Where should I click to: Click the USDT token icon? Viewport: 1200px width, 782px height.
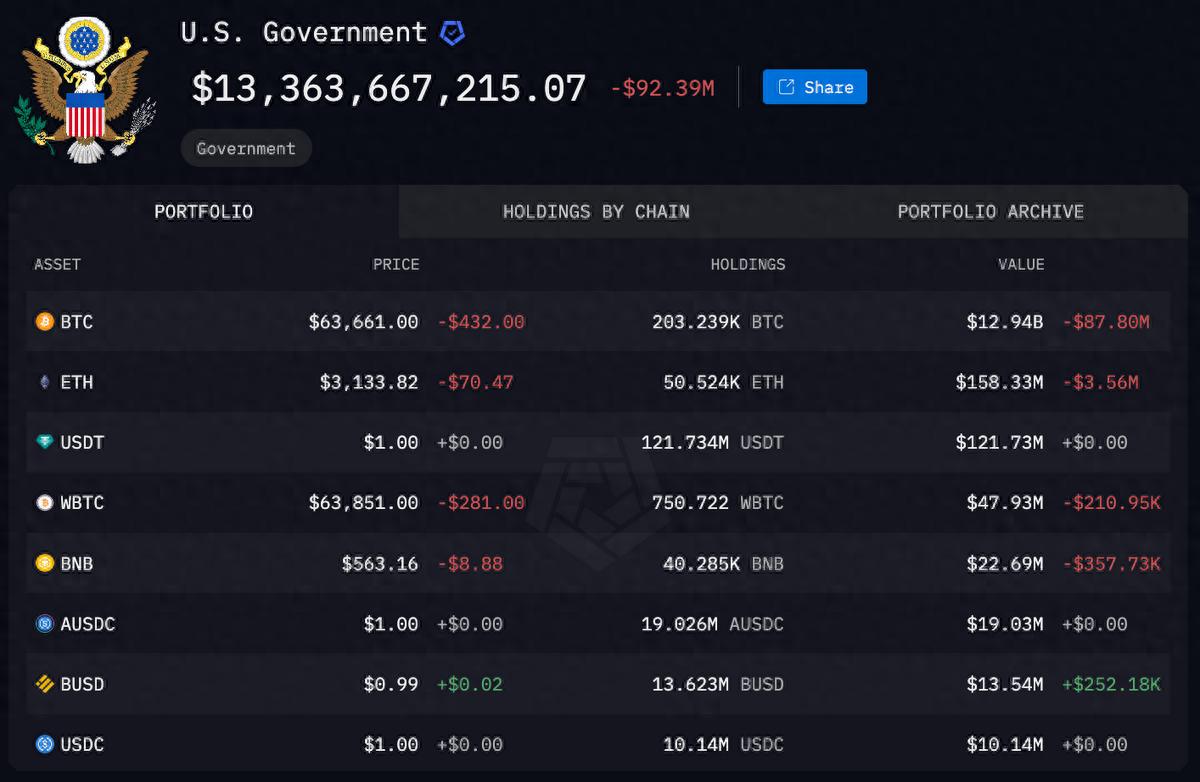(x=44, y=442)
